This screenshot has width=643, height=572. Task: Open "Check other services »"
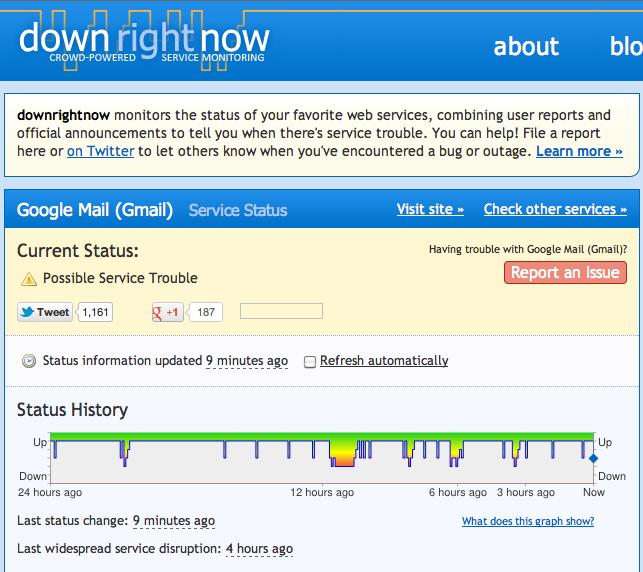coord(555,209)
